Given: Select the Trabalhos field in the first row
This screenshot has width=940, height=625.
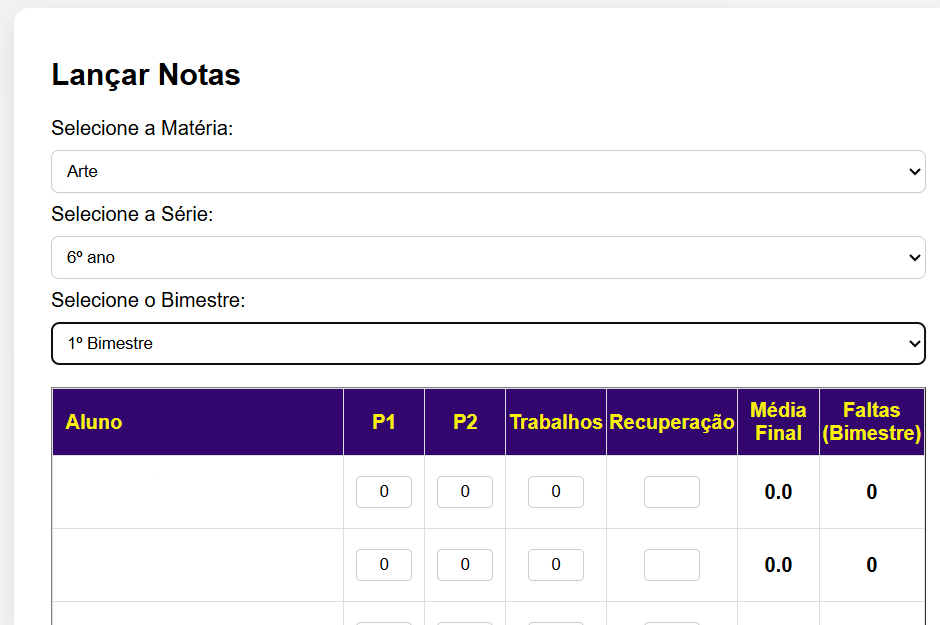Looking at the screenshot, I should pyautogui.click(x=556, y=491).
